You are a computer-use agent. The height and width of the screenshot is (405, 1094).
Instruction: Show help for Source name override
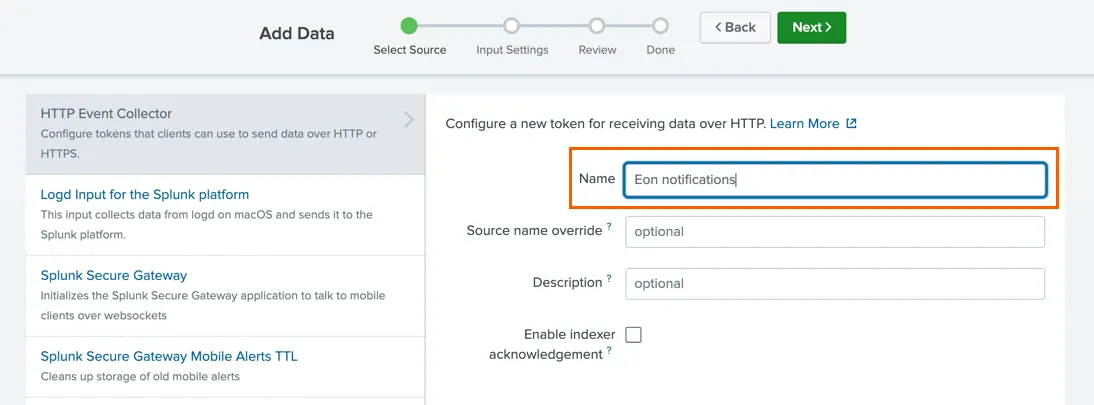pyautogui.click(x=609, y=227)
